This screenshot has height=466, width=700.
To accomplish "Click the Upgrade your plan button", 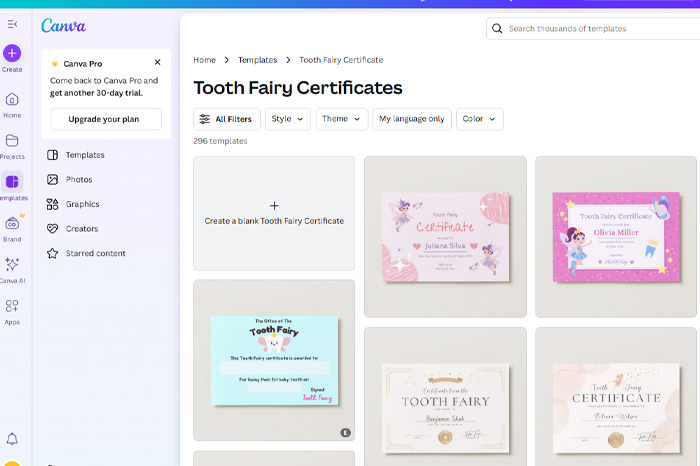I will (x=105, y=120).
